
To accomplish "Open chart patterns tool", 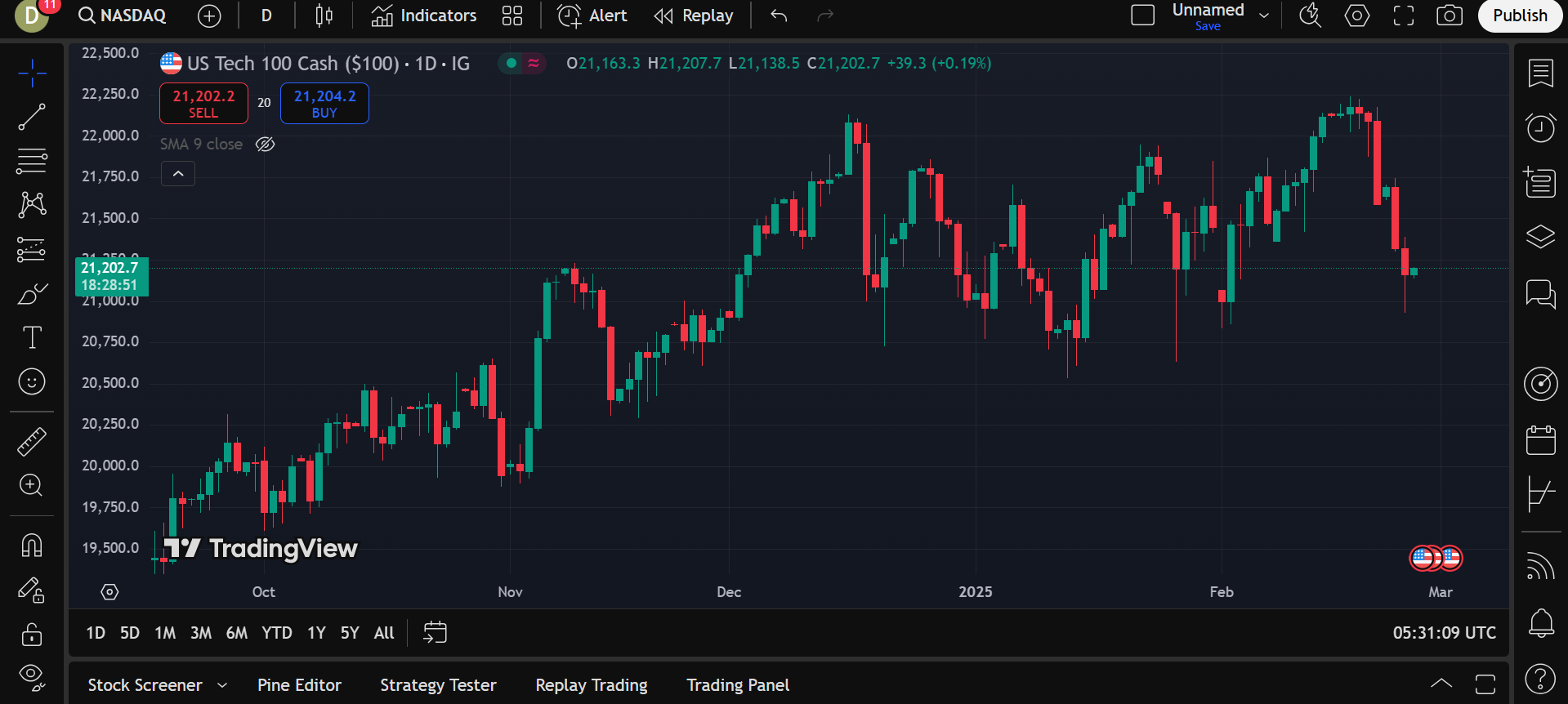I will 32,204.
